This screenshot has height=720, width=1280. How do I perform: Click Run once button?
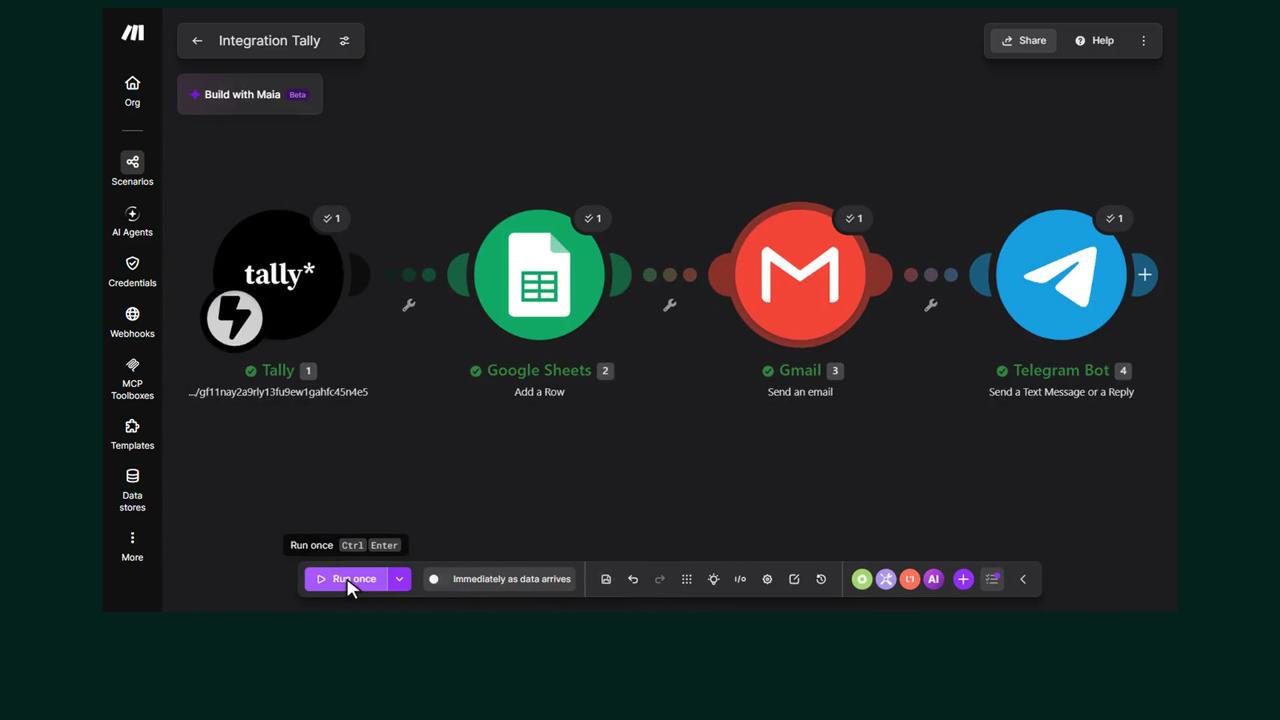click(x=346, y=579)
